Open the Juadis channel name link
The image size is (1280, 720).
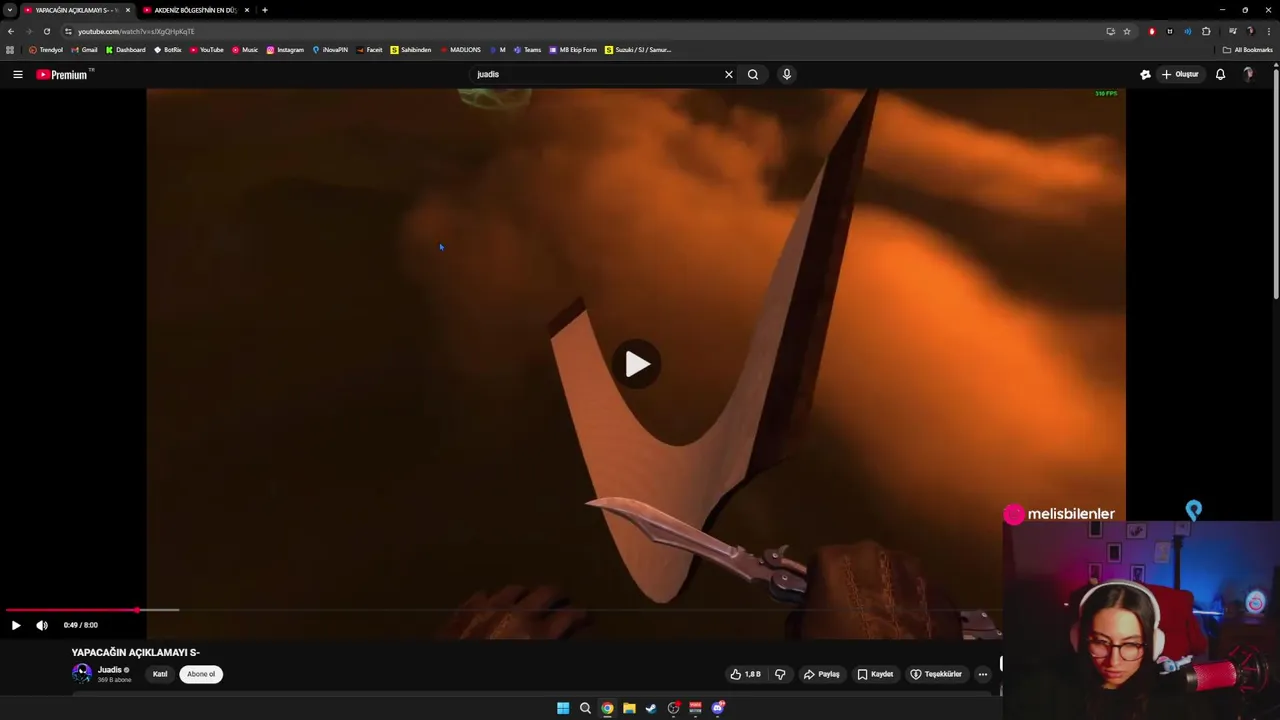(110, 670)
